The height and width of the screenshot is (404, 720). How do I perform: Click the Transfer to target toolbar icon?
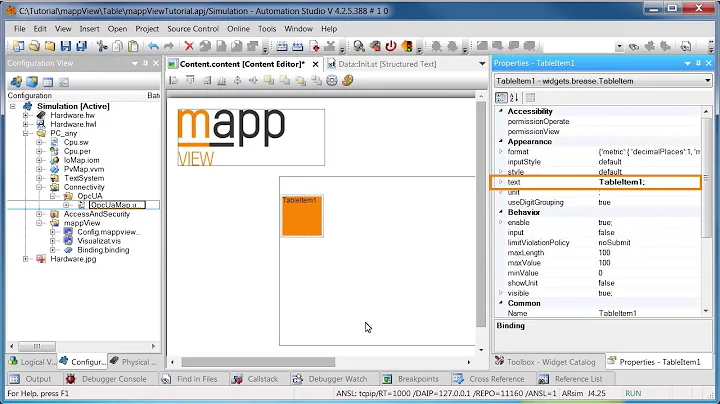tap(315, 46)
